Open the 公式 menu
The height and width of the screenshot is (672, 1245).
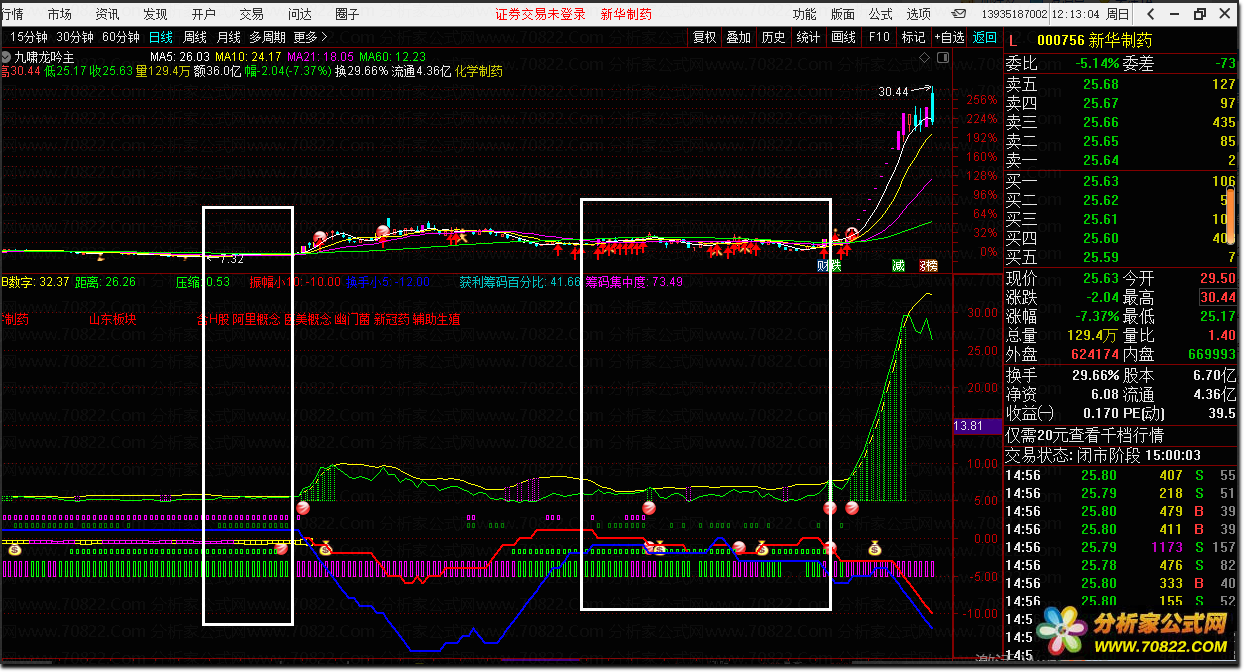(880, 14)
